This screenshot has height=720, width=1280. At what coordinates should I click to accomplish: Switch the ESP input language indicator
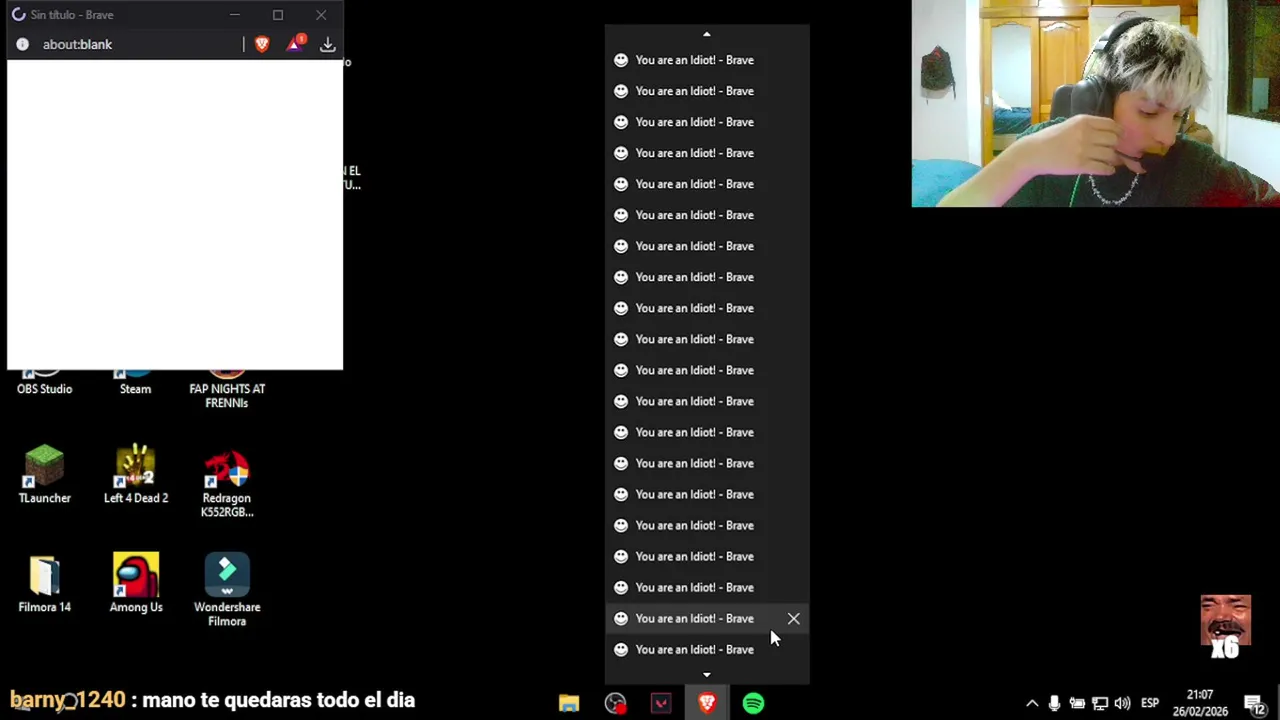(x=1150, y=704)
